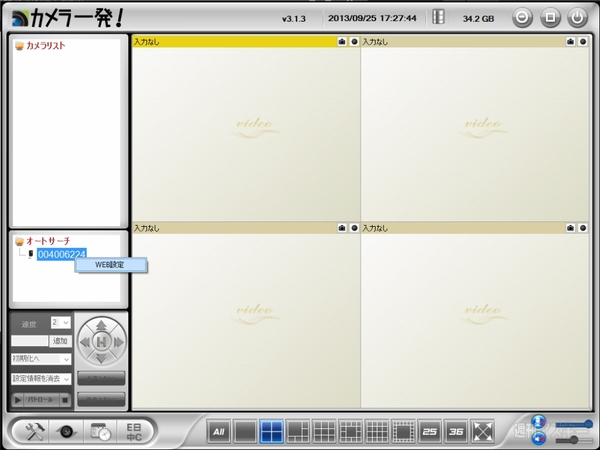The width and height of the screenshot is (600, 450).
Task: Toggle the microphone talk icon
Action: tap(538, 422)
